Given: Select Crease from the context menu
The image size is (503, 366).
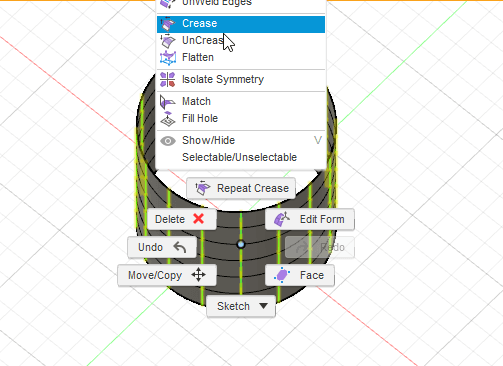Looking at the screenshot, I should click(241, 23).
